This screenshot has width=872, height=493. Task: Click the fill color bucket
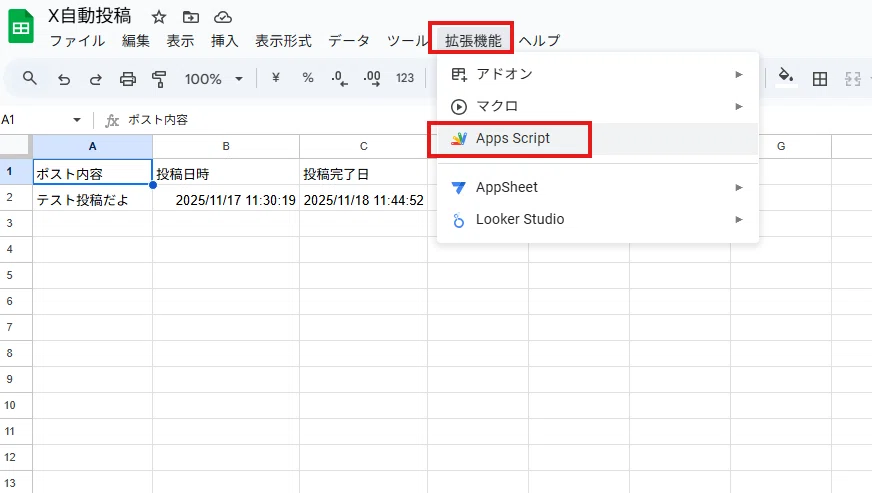tap(786, 77)
